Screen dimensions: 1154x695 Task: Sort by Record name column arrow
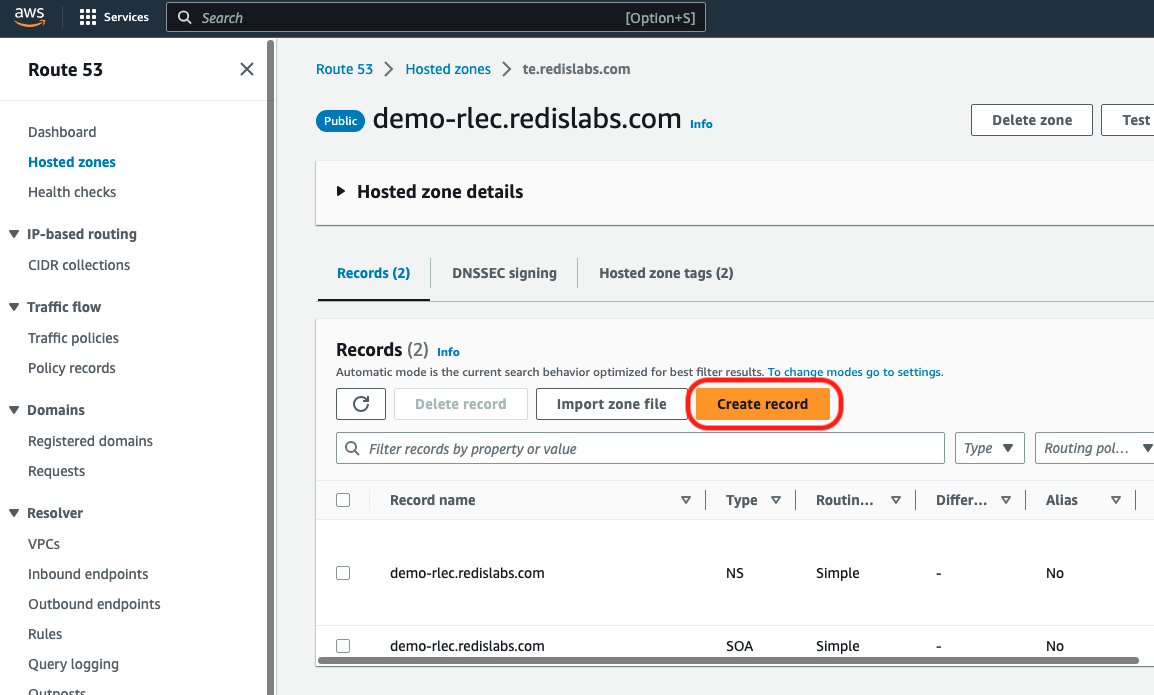(x=686, y=500)
